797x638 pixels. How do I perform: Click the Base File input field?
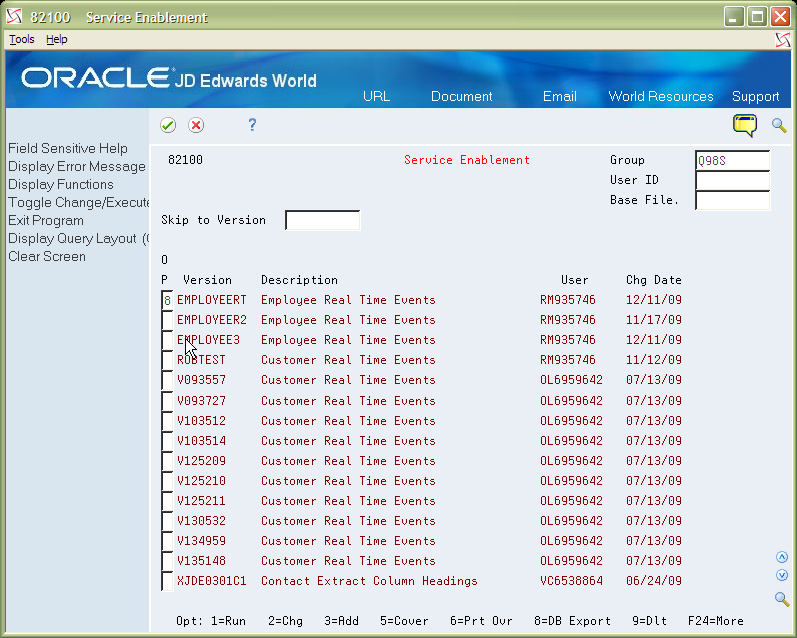[x=732, y=200]
